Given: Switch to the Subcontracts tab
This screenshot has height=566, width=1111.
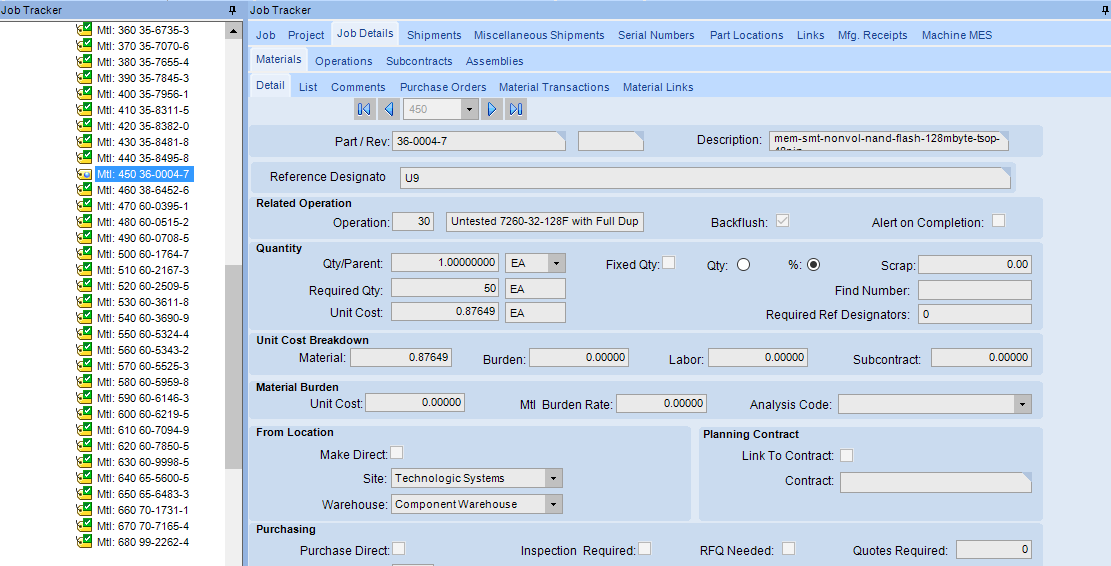Looking at the screenshot, I should pos(419,61).
